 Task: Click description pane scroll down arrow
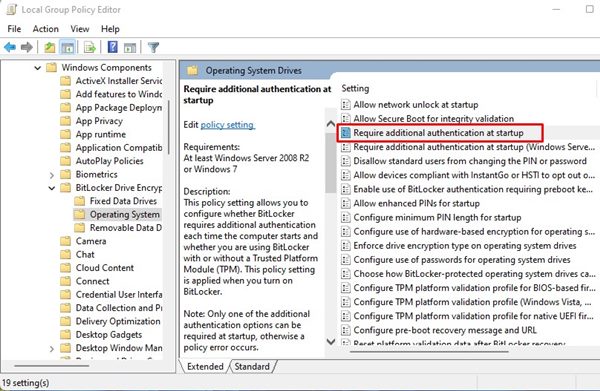pyautogui.click(x=331, y=341)
